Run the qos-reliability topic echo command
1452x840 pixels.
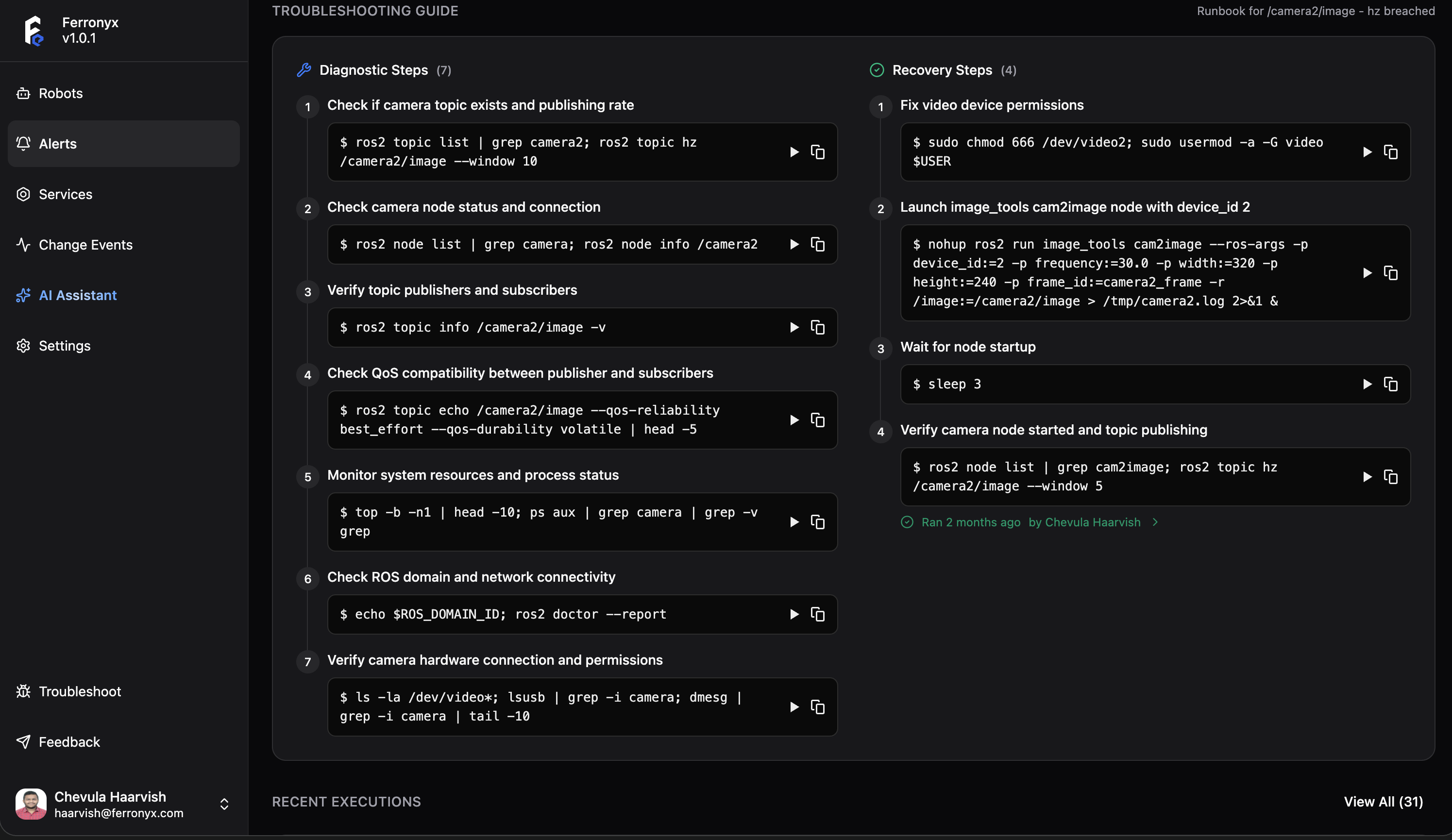coord(794,420)
